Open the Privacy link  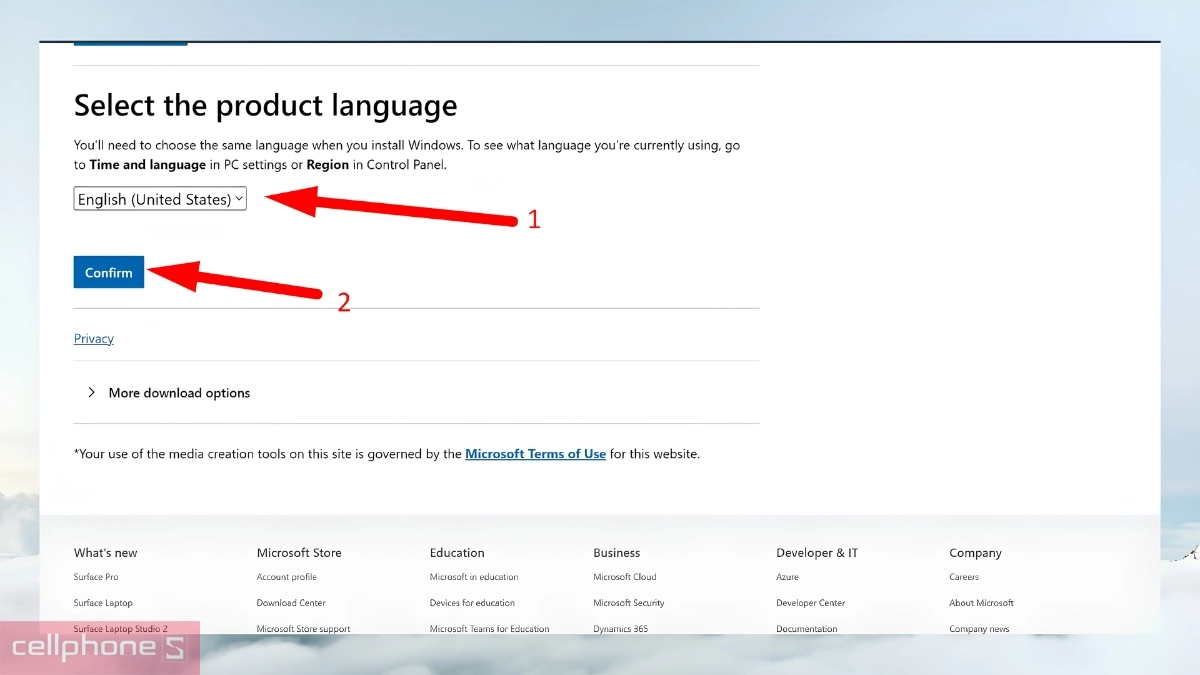tap(94, 339)
